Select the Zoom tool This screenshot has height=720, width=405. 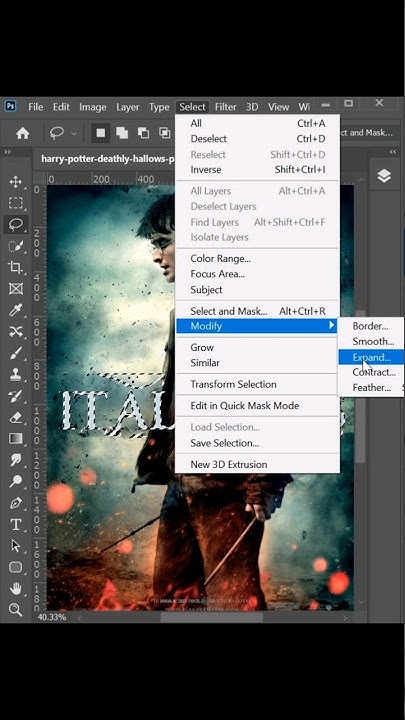(x=16, y=610)
